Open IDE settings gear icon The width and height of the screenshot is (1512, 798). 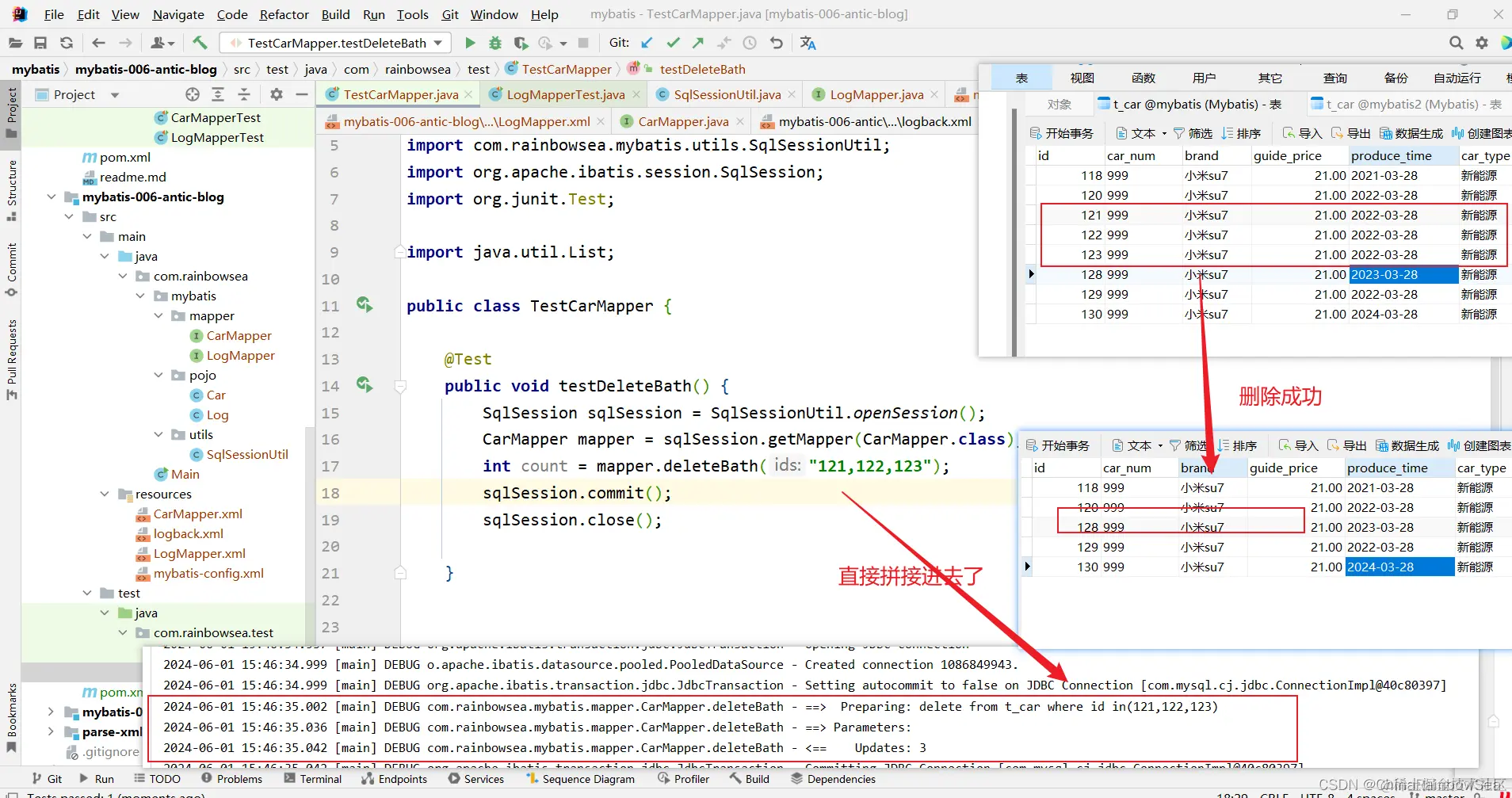point(1482,43)
